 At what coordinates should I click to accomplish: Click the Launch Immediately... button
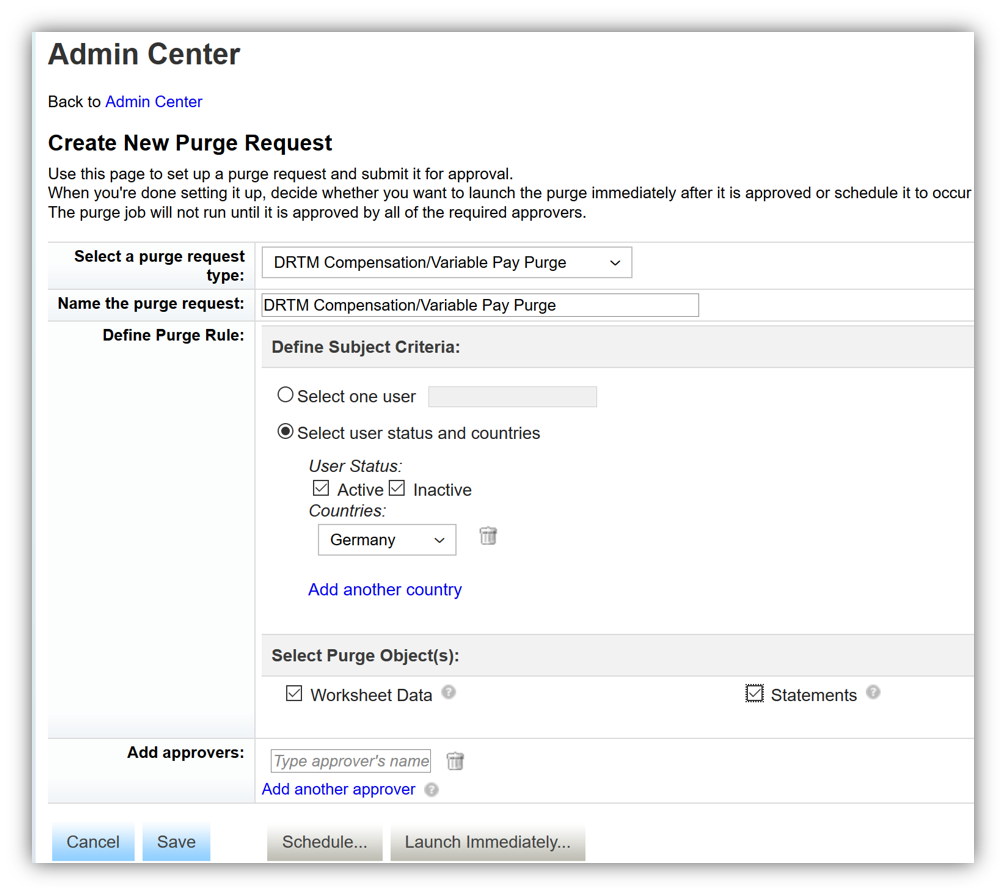pyautogui.click(x=488, y=842)
